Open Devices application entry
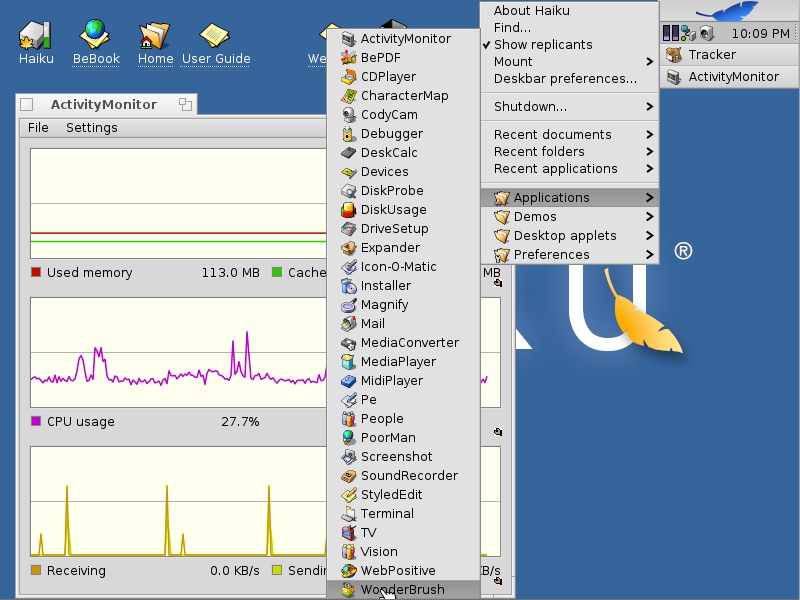800x600 pixels. (x=403, y=171)
